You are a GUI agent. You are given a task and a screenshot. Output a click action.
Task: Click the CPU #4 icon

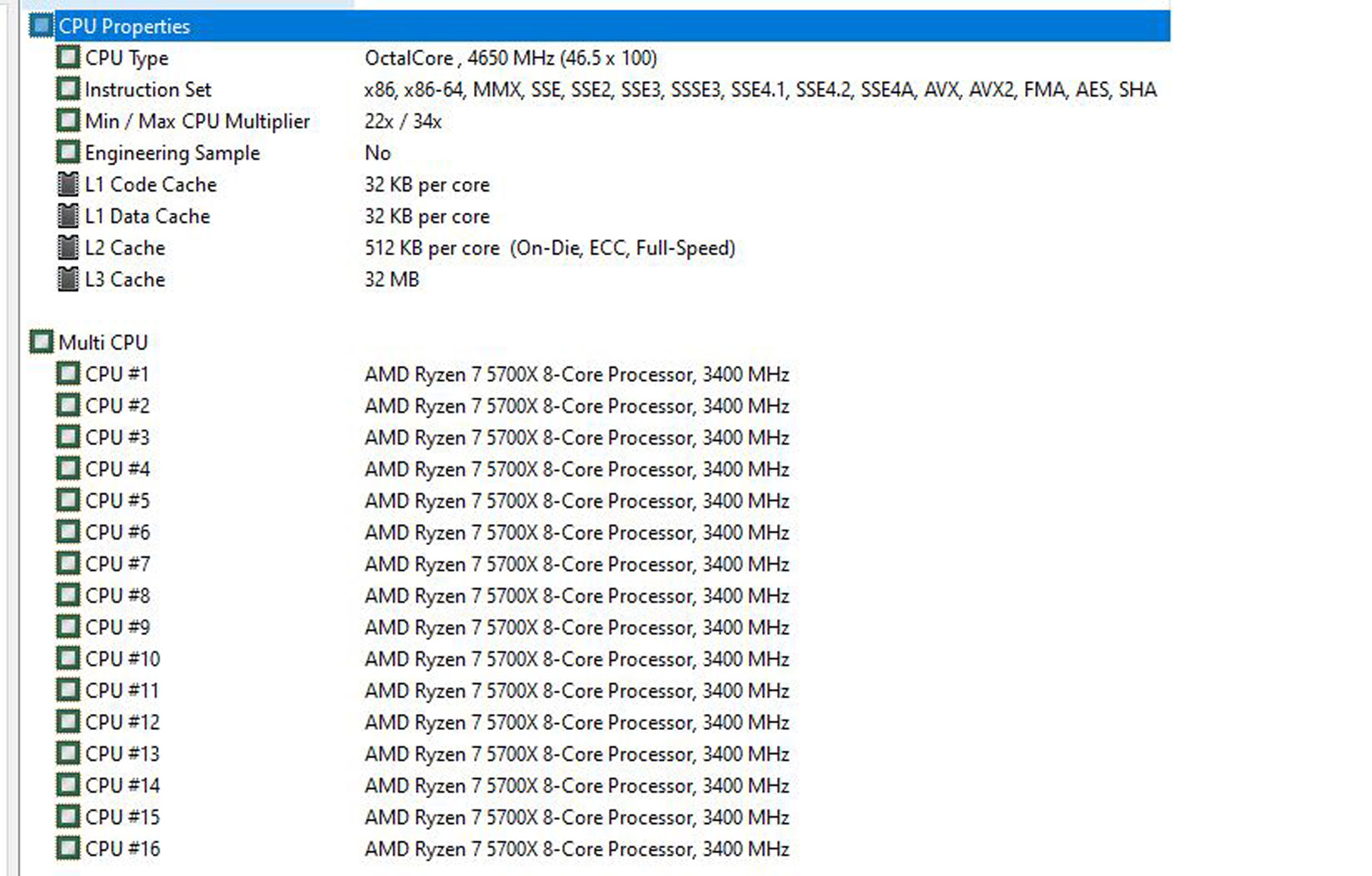click(68, 469)
